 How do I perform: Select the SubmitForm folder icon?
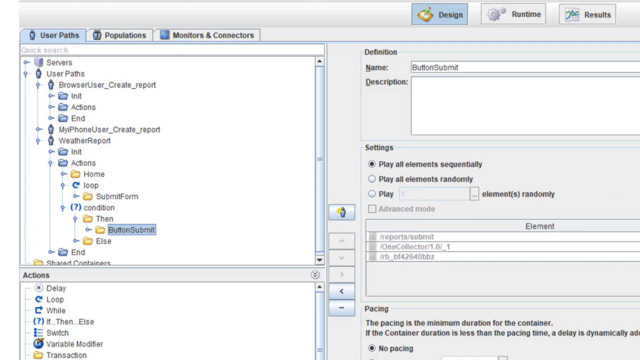[x=88, y=196]
